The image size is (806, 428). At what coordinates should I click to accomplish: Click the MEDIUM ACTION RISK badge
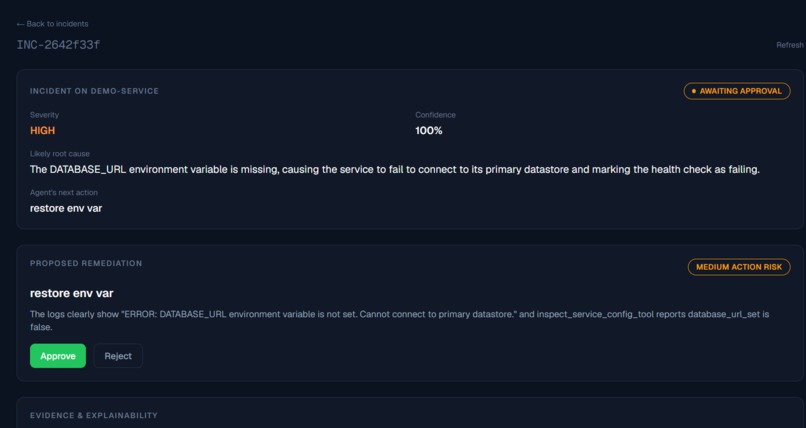pyautogui.click(x=739, y=267)
